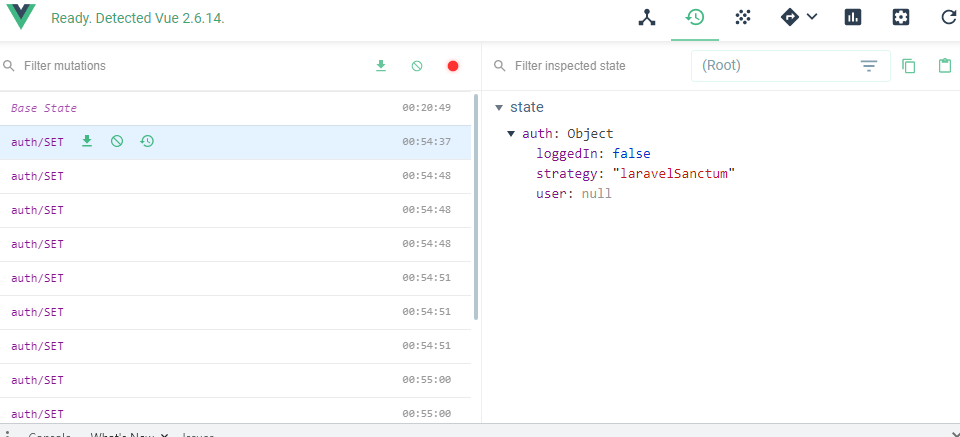Select the auth/SET mutation at 00:54:37

[x=236, y=142]
